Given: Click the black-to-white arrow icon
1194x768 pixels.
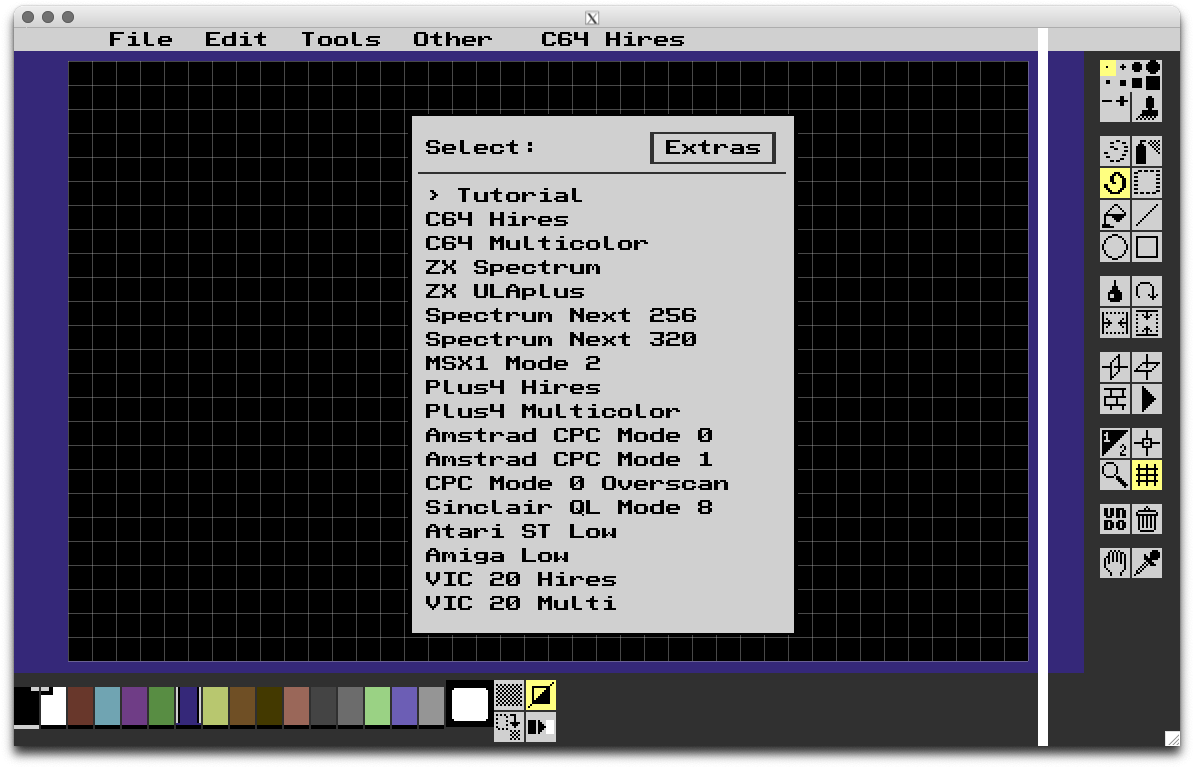Looking at the screenshot, I should [x=541, y=726].
